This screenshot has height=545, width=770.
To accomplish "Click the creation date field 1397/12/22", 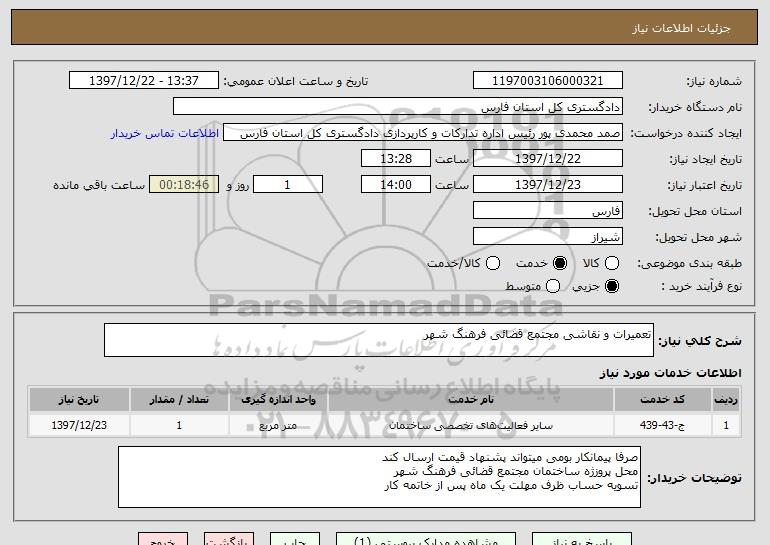I will tap(548, 159).
